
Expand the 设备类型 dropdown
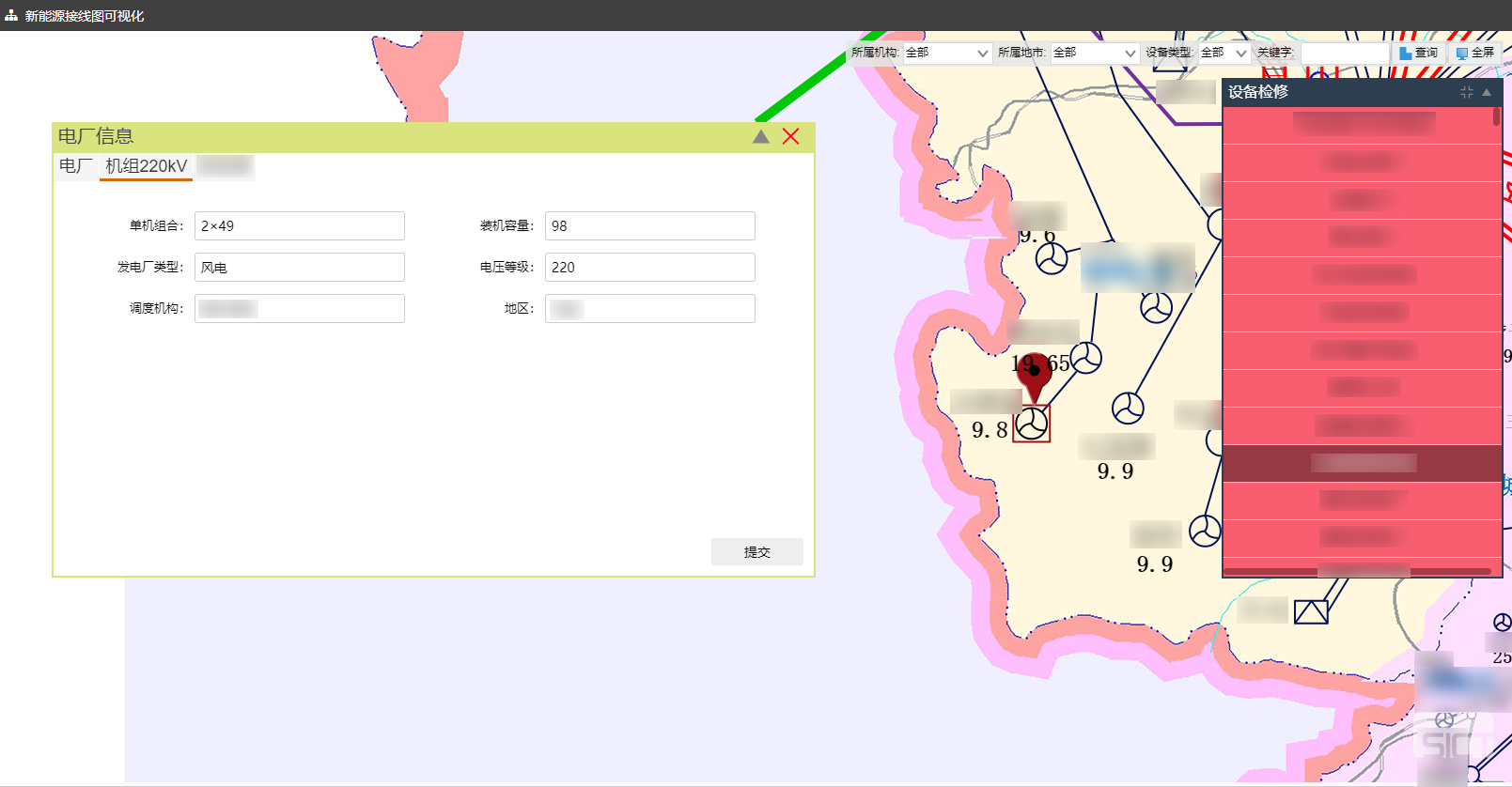click(x=1224, y=54)
